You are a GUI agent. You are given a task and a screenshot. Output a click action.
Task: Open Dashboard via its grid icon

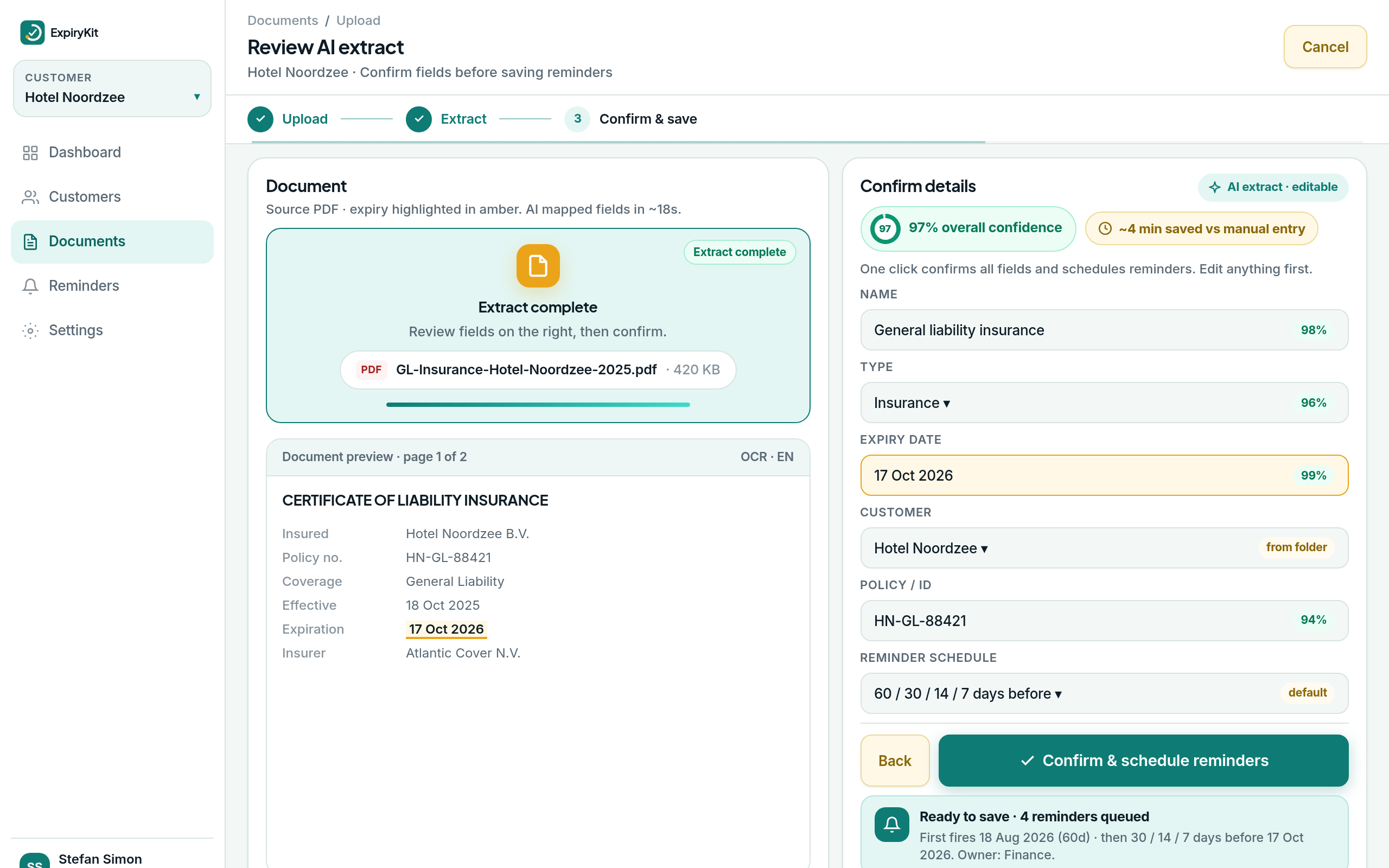(30, 152)
